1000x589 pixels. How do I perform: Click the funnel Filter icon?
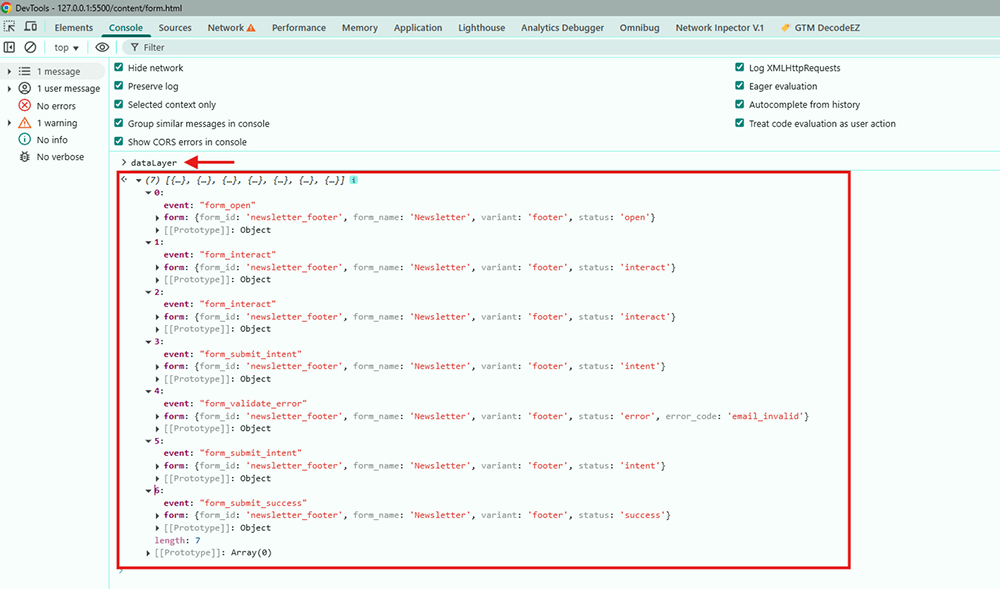[135, 47]
